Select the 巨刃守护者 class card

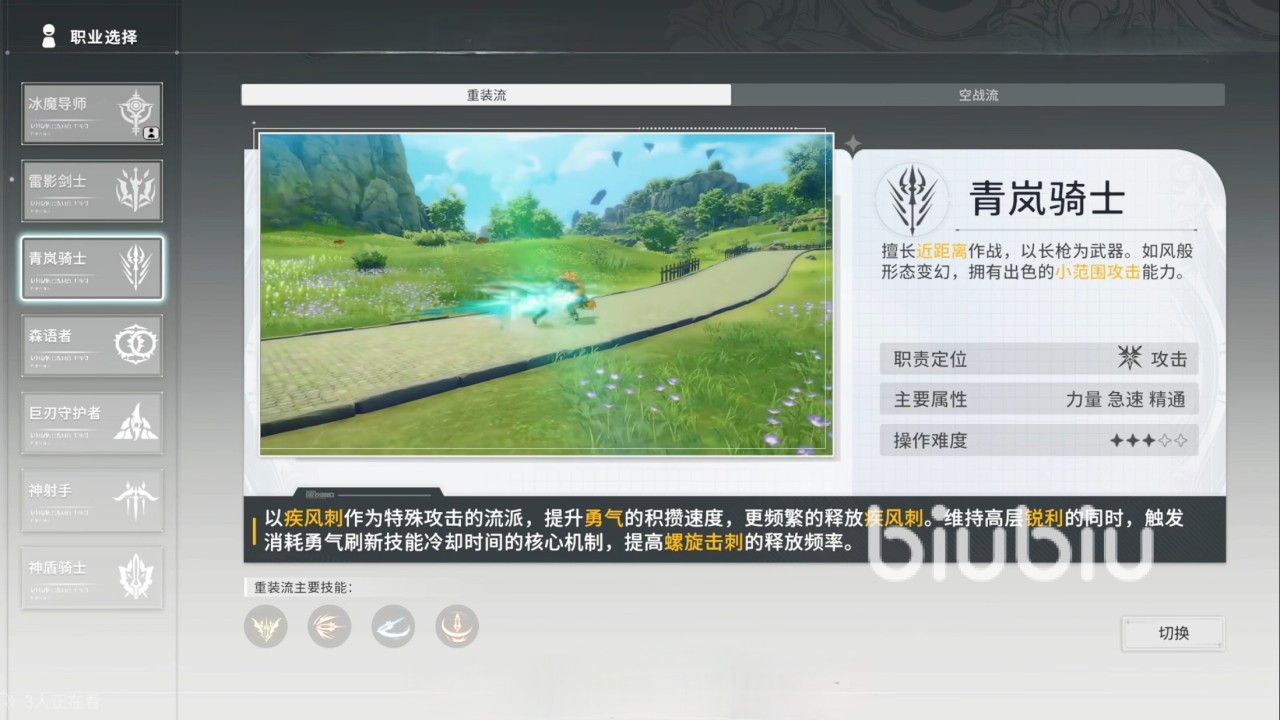[92, 422]
